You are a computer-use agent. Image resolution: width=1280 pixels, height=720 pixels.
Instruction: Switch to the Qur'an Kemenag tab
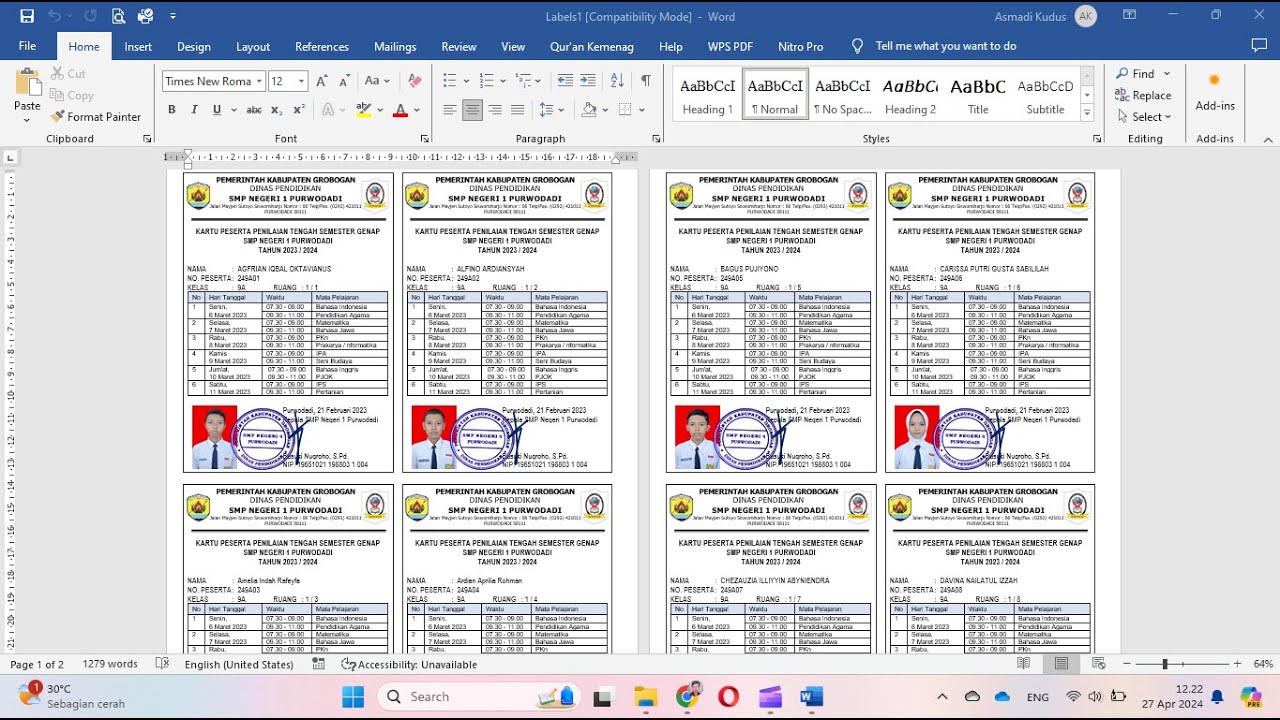(592, 46)
